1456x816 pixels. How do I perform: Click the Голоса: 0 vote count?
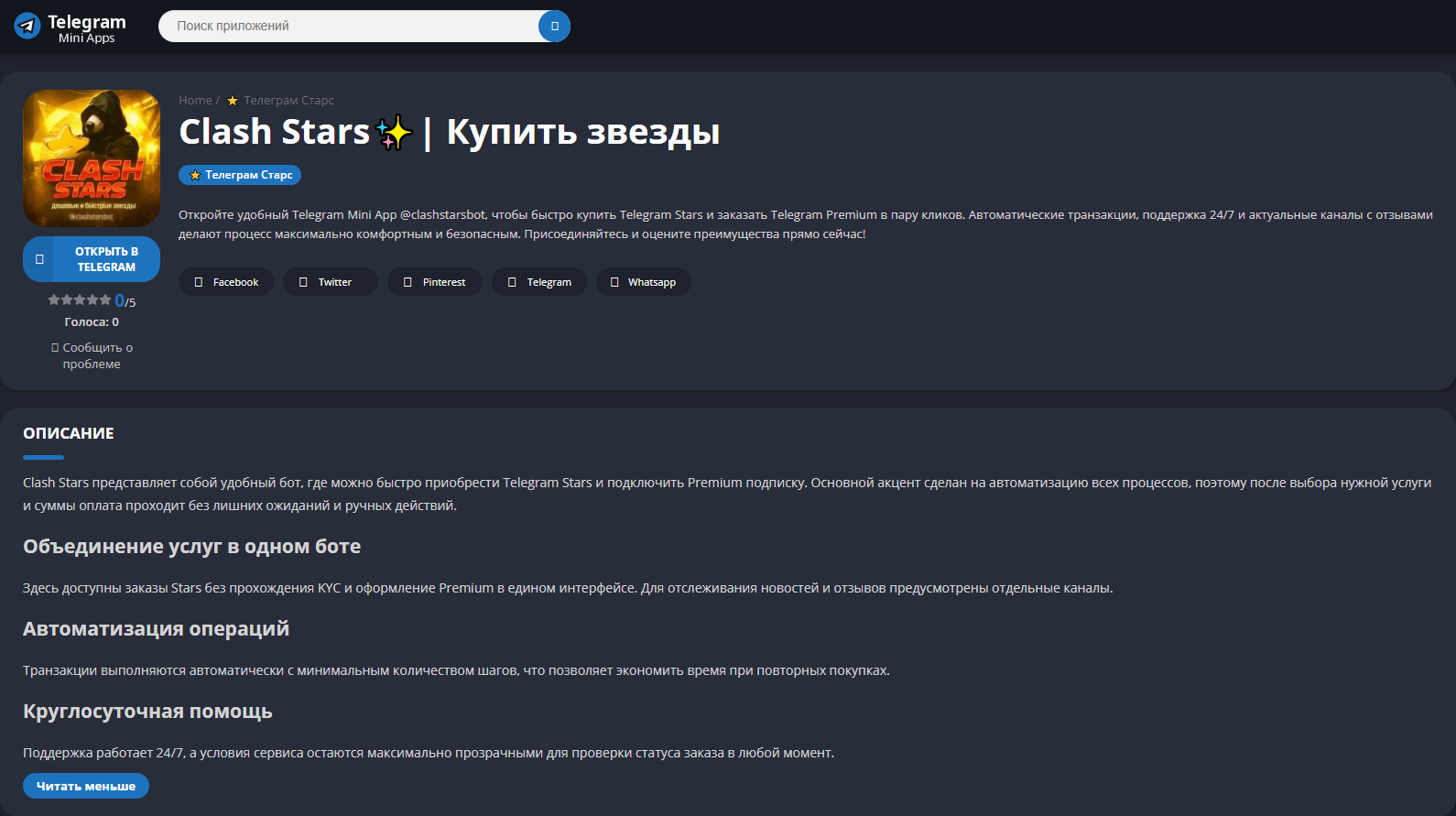[x=92, y=322]
